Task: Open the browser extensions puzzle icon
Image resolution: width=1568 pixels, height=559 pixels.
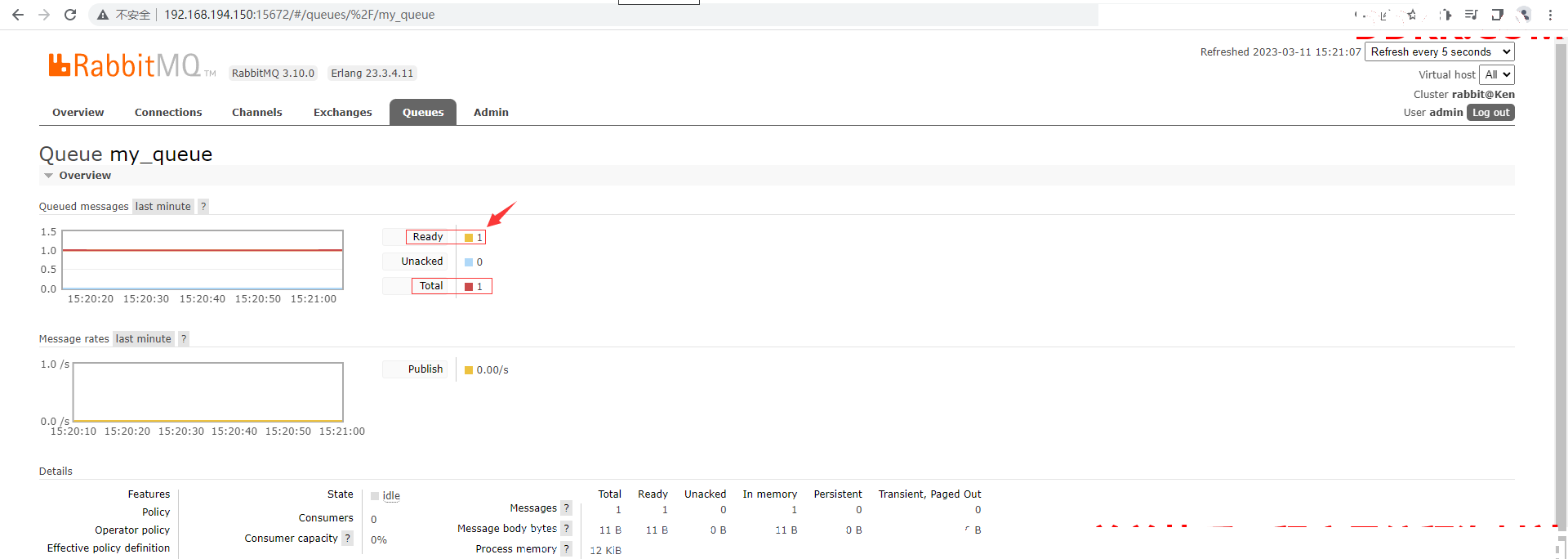Action: (1445, 15)
